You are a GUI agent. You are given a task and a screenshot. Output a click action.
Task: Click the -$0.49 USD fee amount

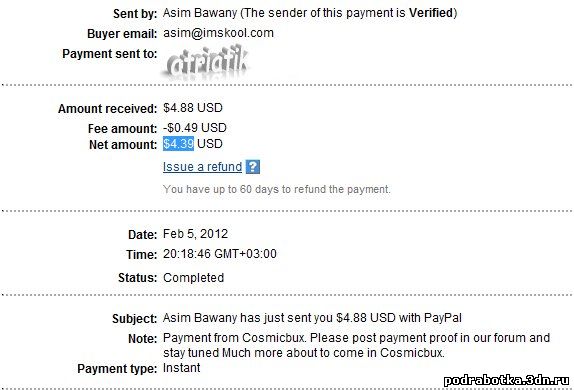[x=195, y=128]
